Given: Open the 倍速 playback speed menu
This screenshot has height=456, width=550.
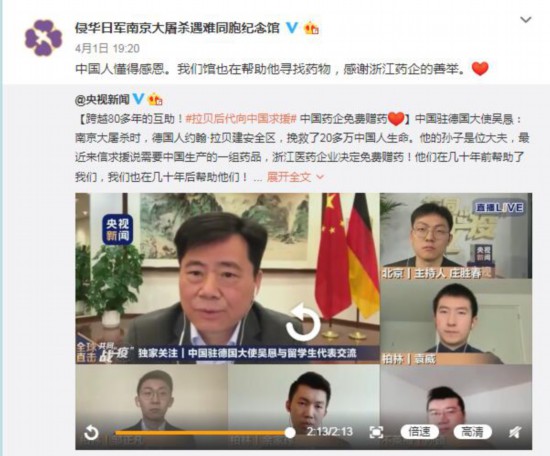Looking at the screenshot, I should (x=419, y=432).
